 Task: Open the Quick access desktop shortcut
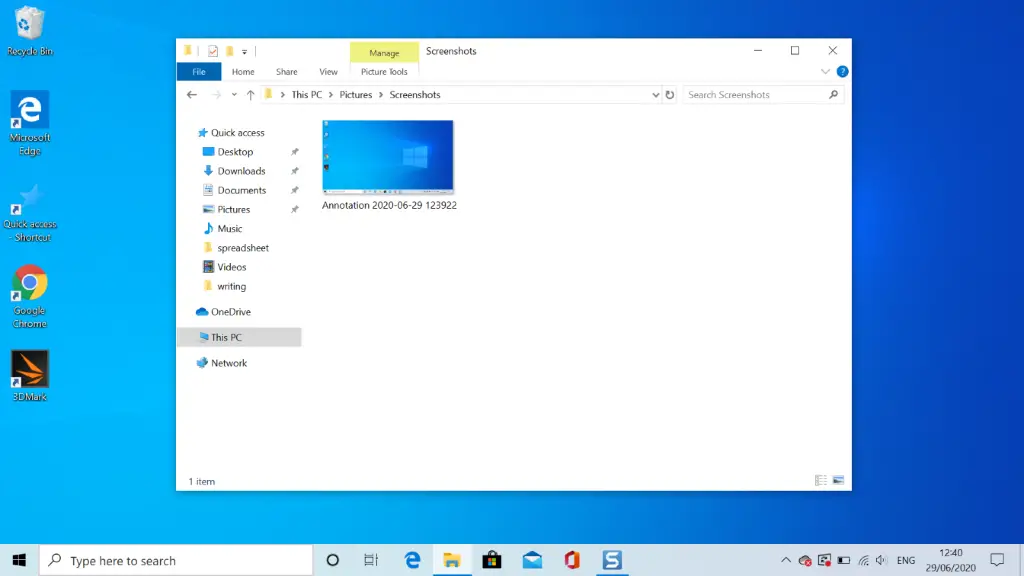pos(29,213)
